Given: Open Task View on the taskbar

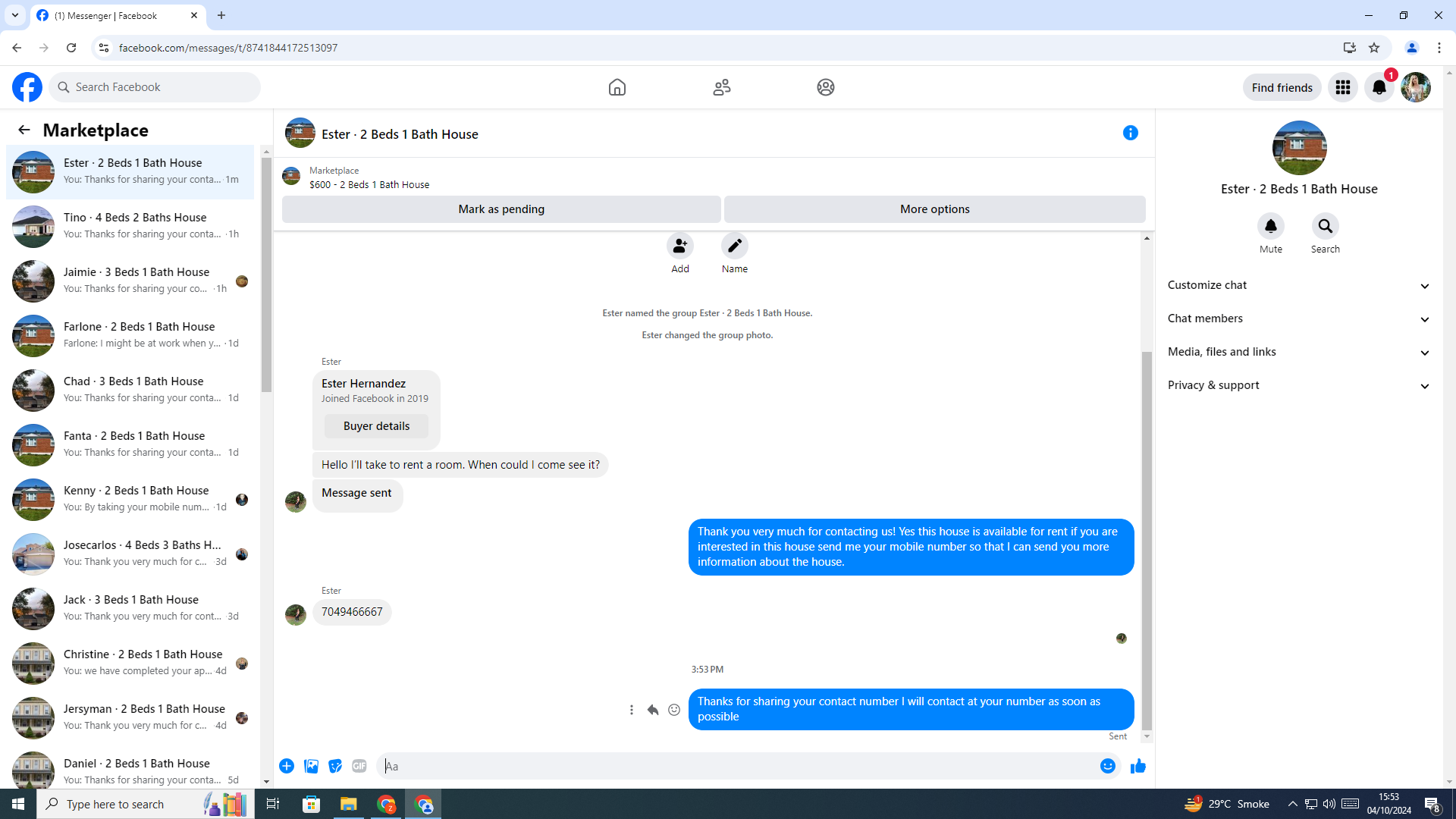Looking at the screenshot, I should pyautogui.click(x=273, y=804).
